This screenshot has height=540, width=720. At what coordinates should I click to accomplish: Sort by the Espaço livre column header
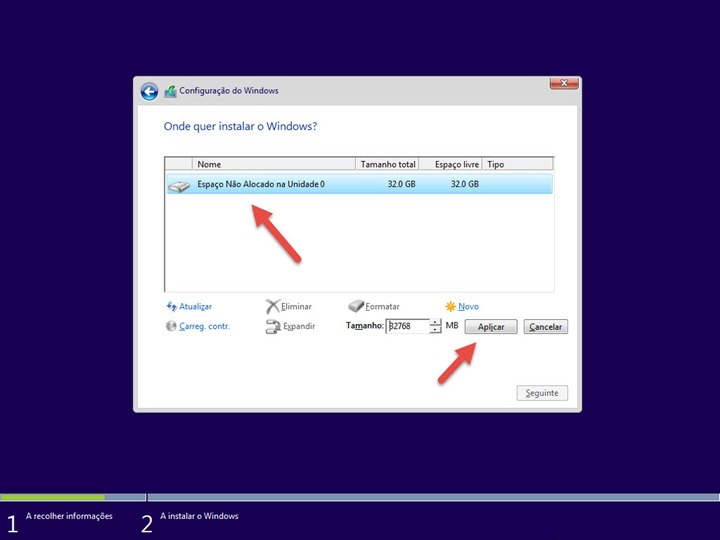[x=450, y=164]
